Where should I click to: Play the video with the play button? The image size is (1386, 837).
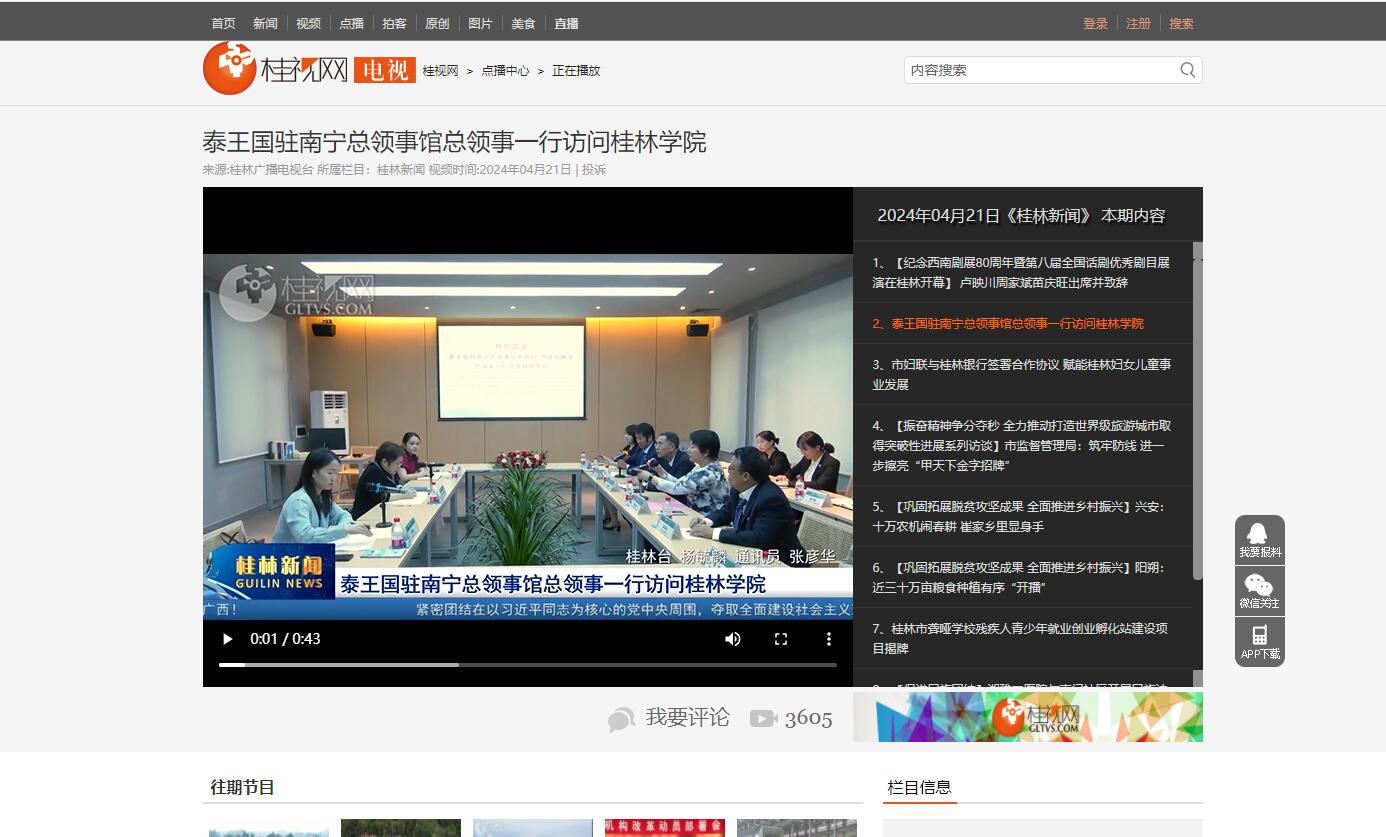point(228,639)
